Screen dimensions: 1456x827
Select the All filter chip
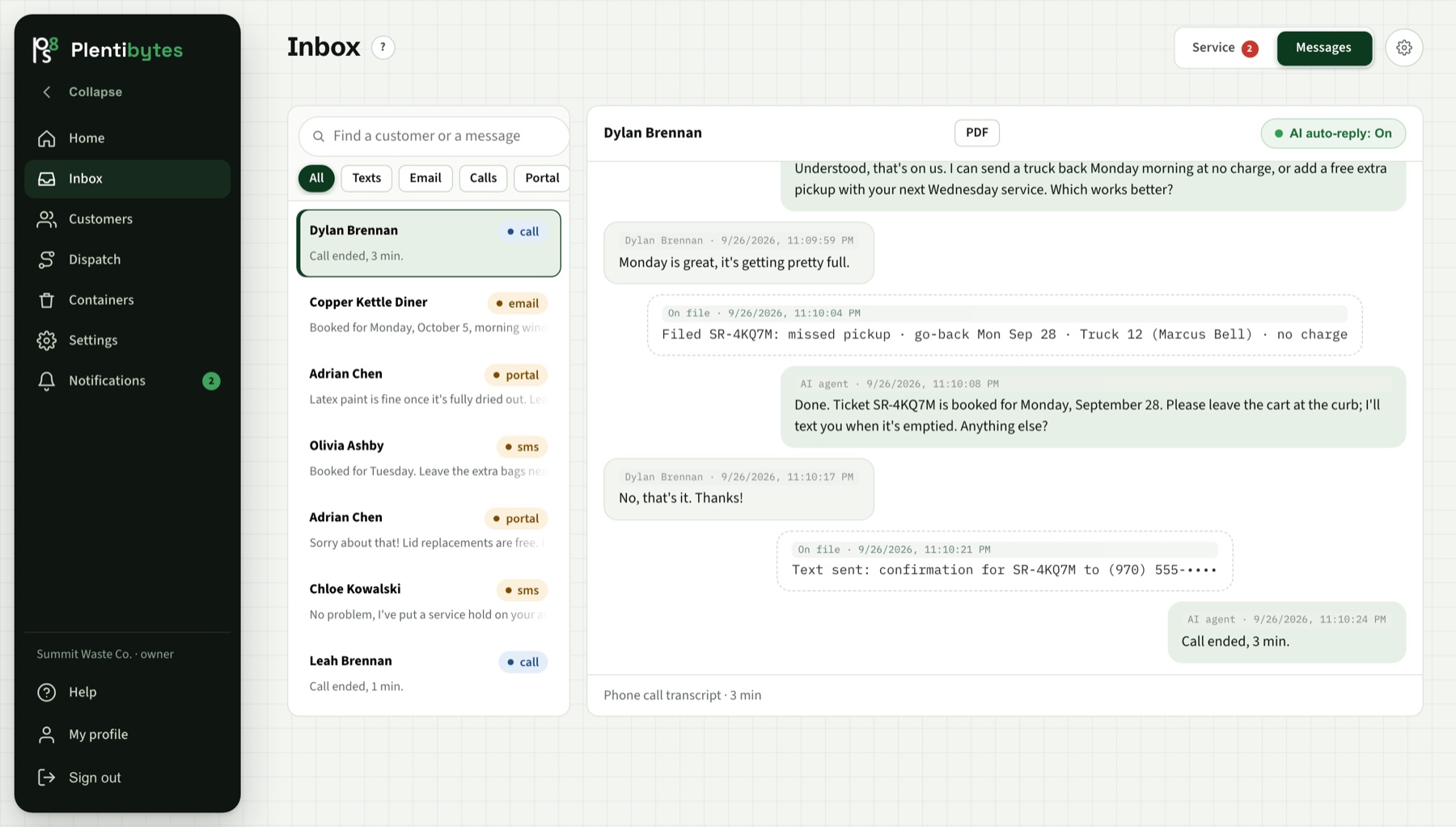coord(316,178)
